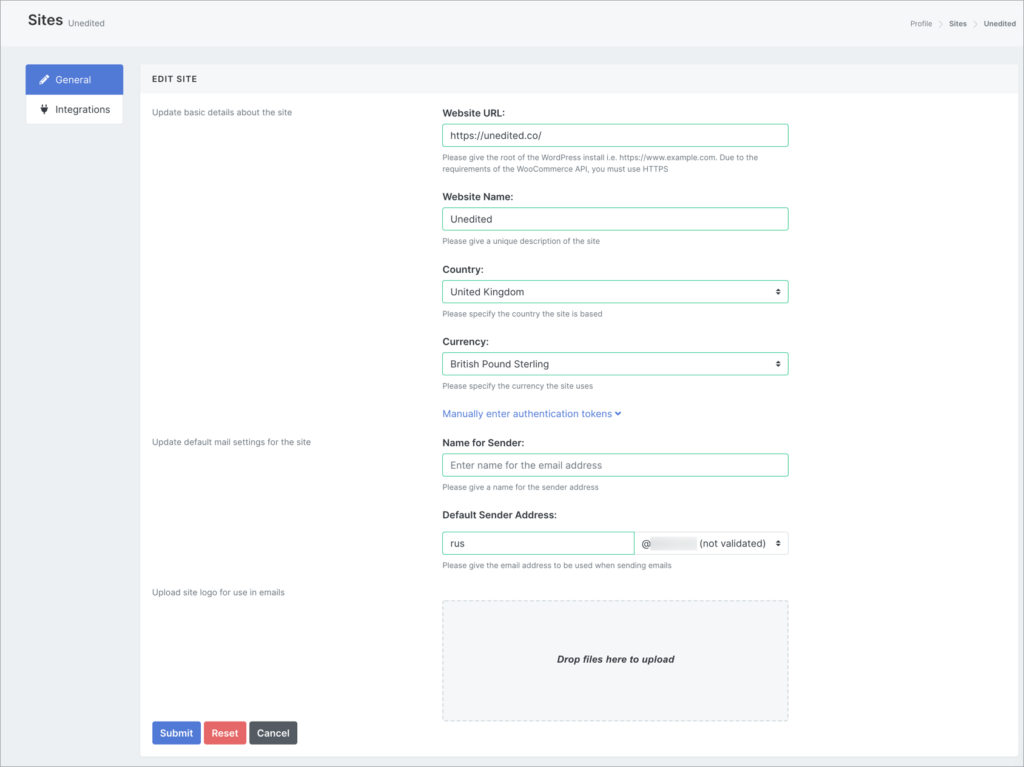
Task: Open the Currency dropdown
Action: pyautogui.click(x=614, y=364)
